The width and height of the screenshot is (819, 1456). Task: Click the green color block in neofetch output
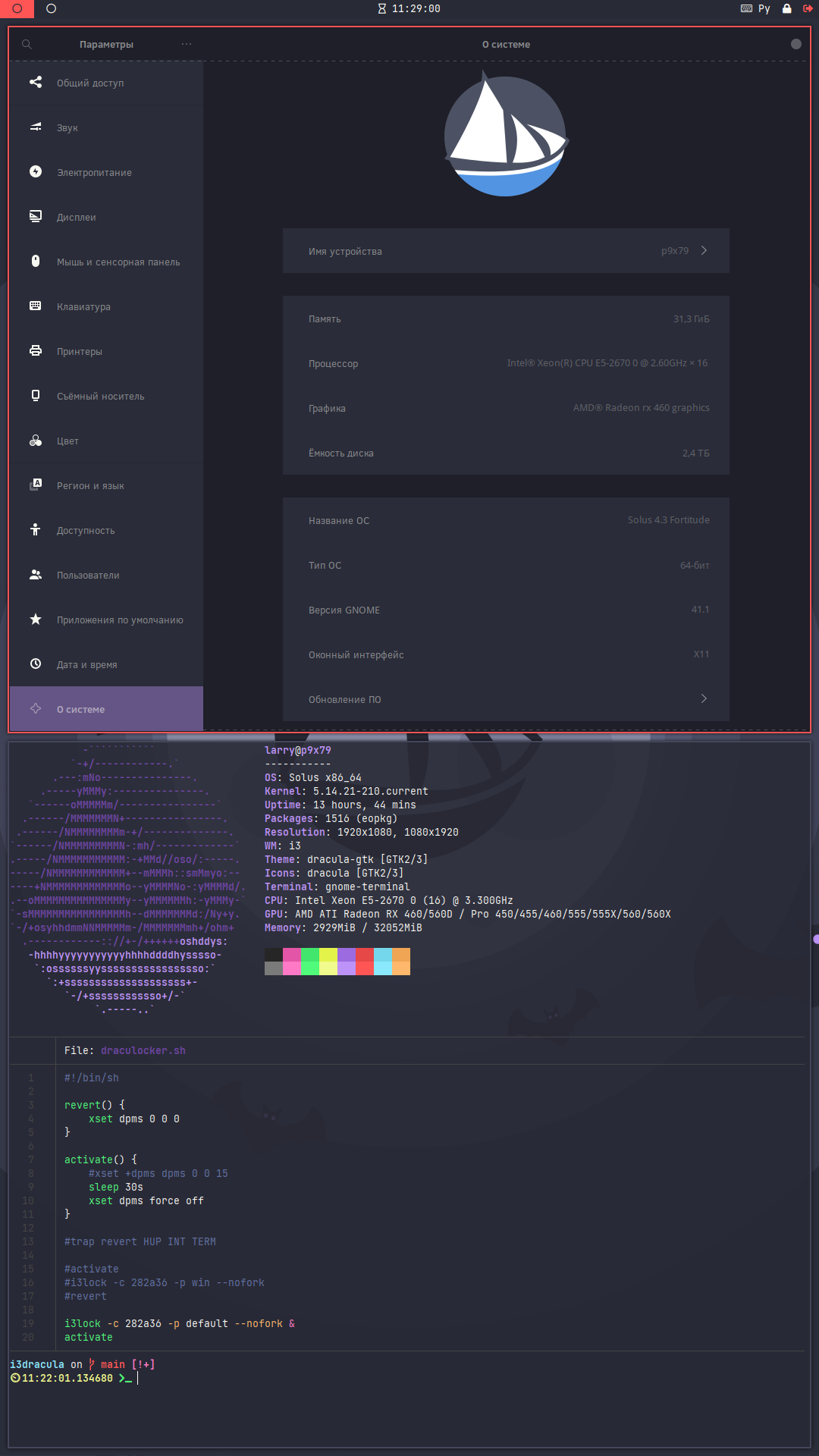click(310, 962)
